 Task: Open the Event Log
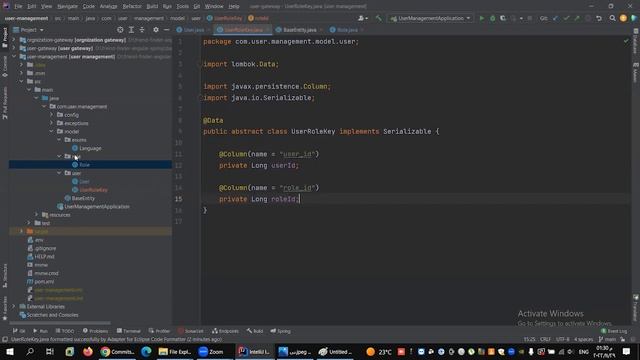(614, 331)
